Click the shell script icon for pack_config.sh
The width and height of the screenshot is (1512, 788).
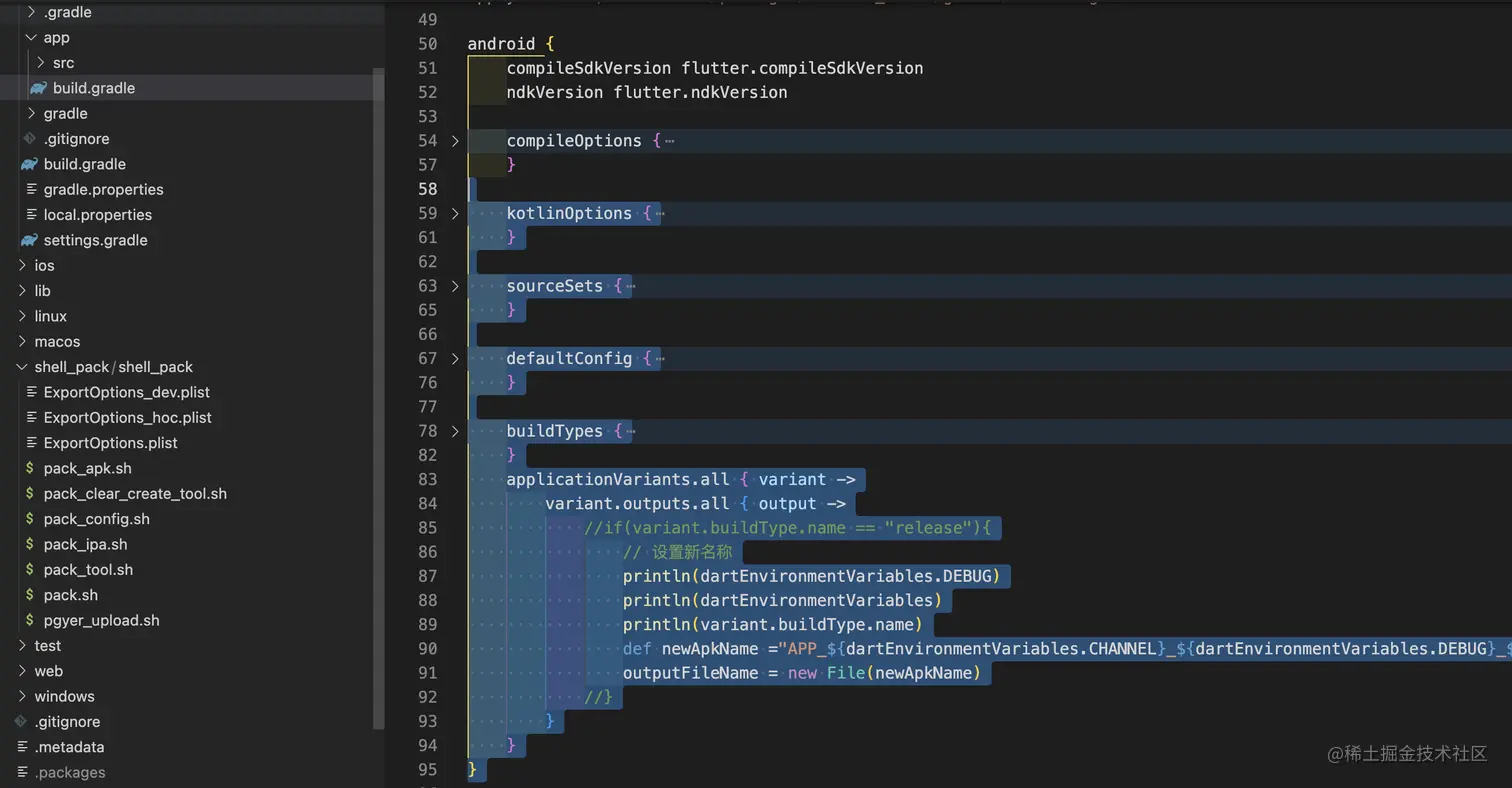pyautogui.click(x=30, y=519)
